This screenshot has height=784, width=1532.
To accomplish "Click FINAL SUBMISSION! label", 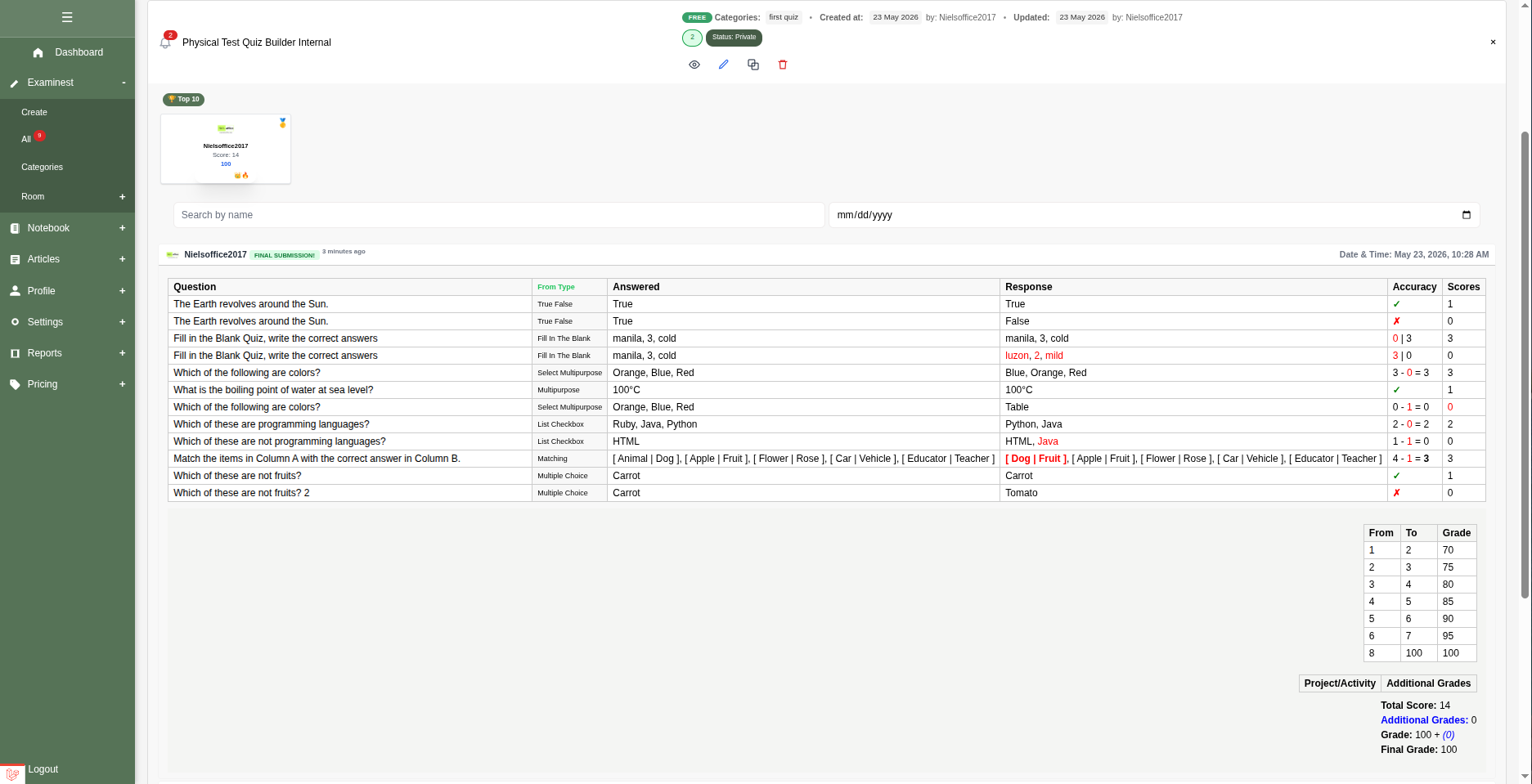I will click(x=285, y=255).
